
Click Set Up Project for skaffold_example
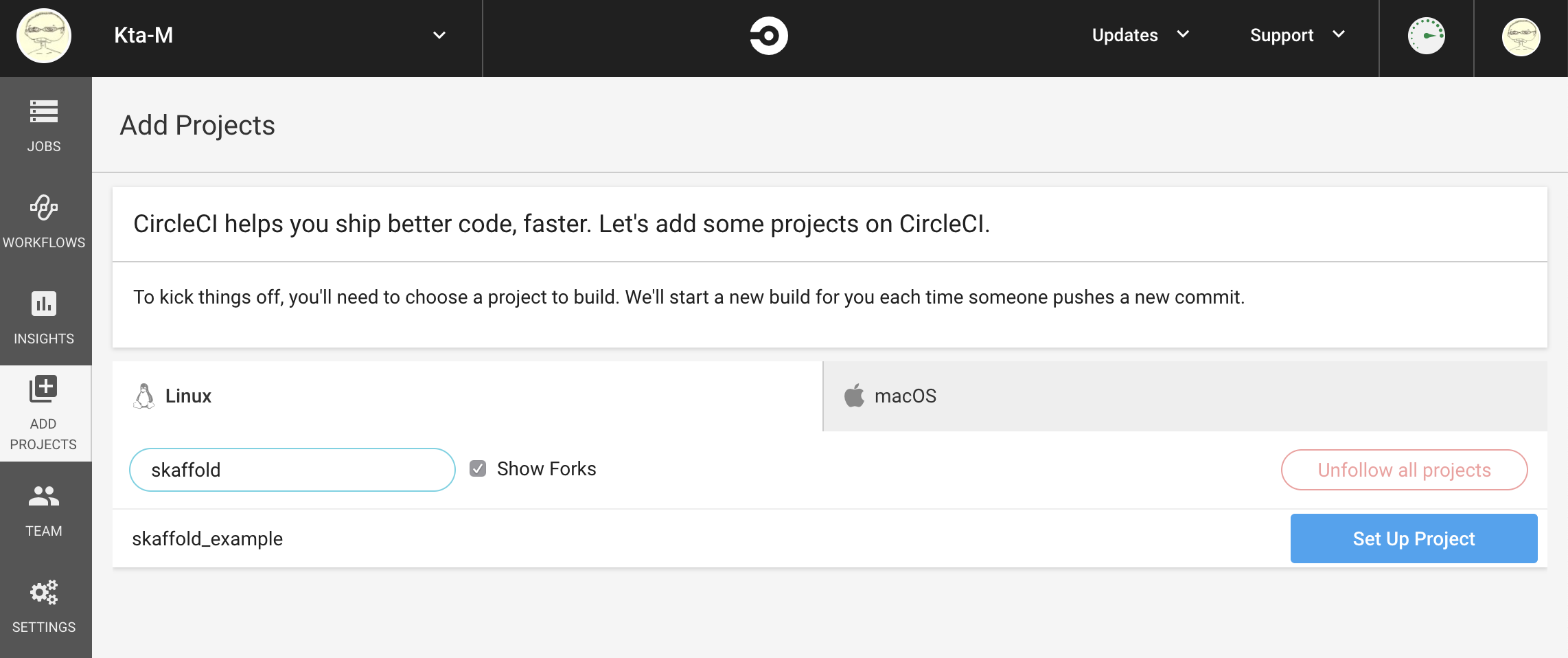(x=1414, y=538)
